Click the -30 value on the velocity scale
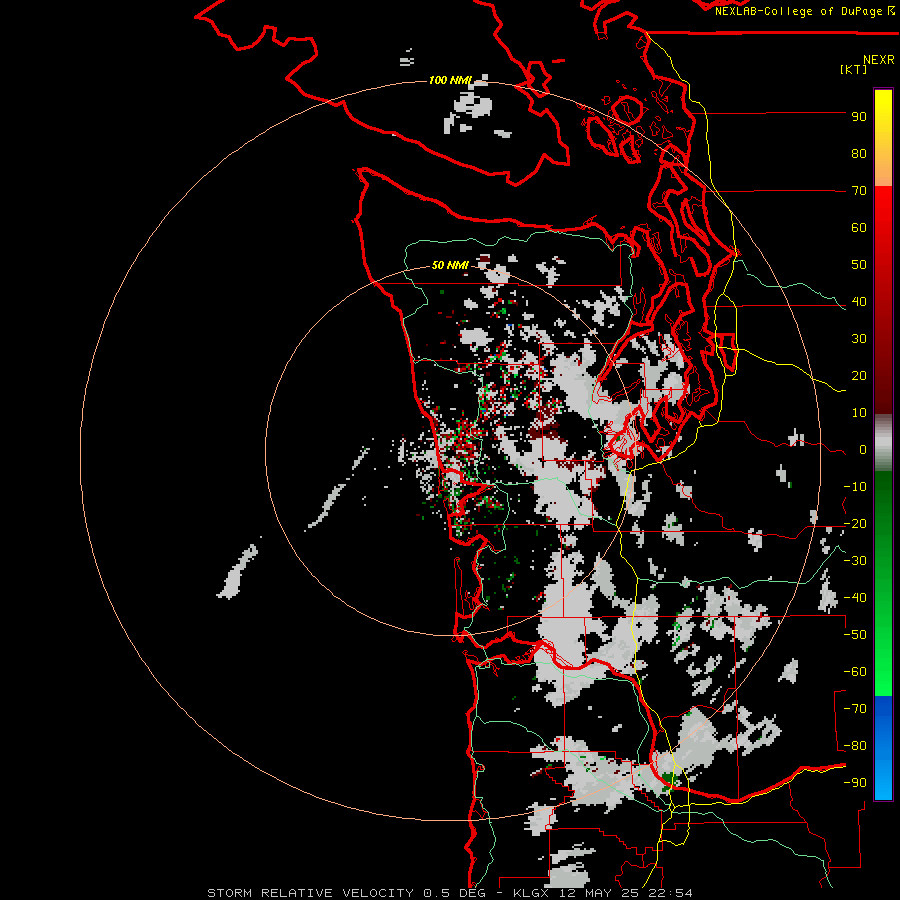The width and height of the screenshot is (900, 900). [x=855, y=561]
